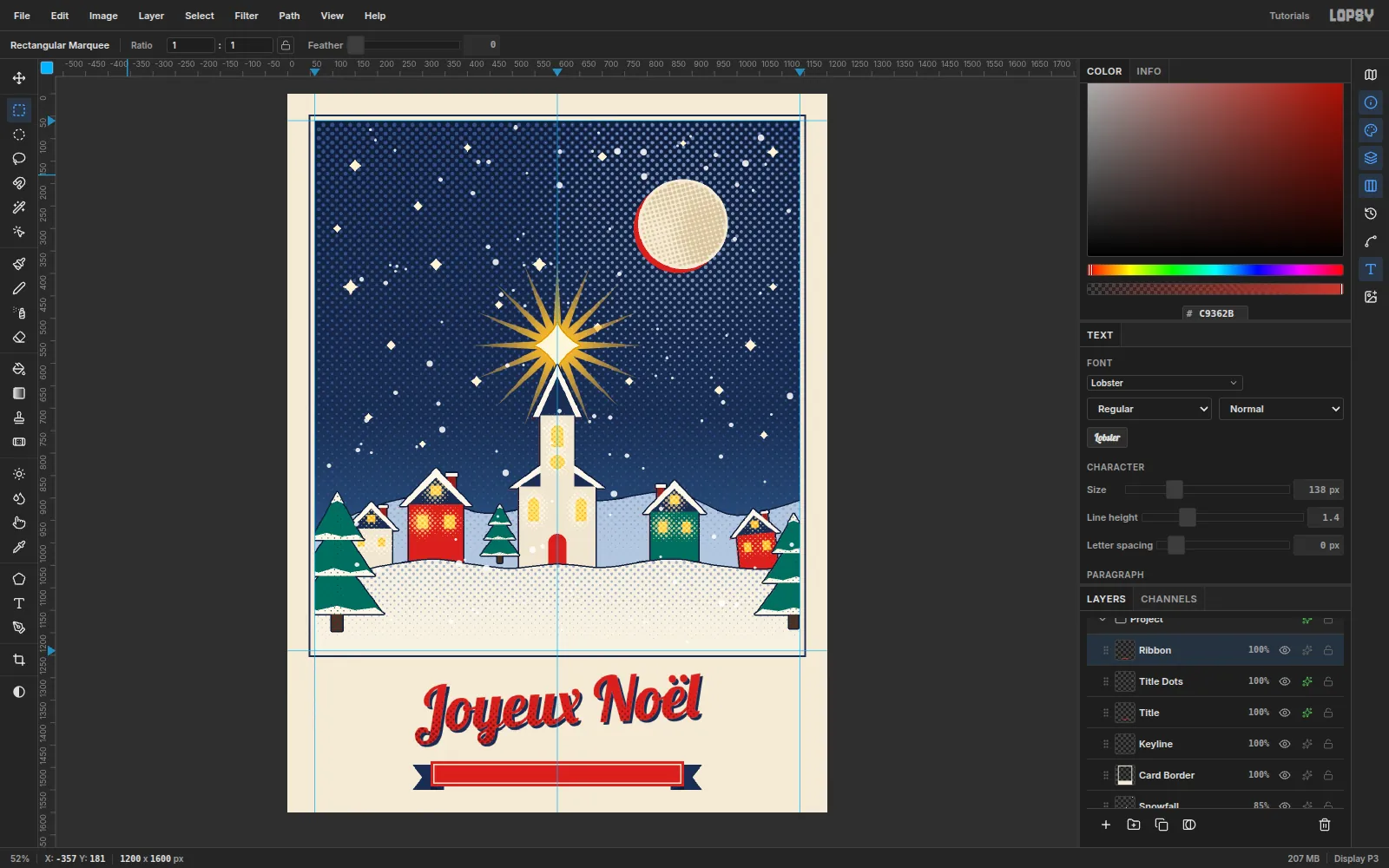The width and height of the screenshot is (1389, 868).
Task: Toggle effects on Title Dots layer
Action: 1307,681
